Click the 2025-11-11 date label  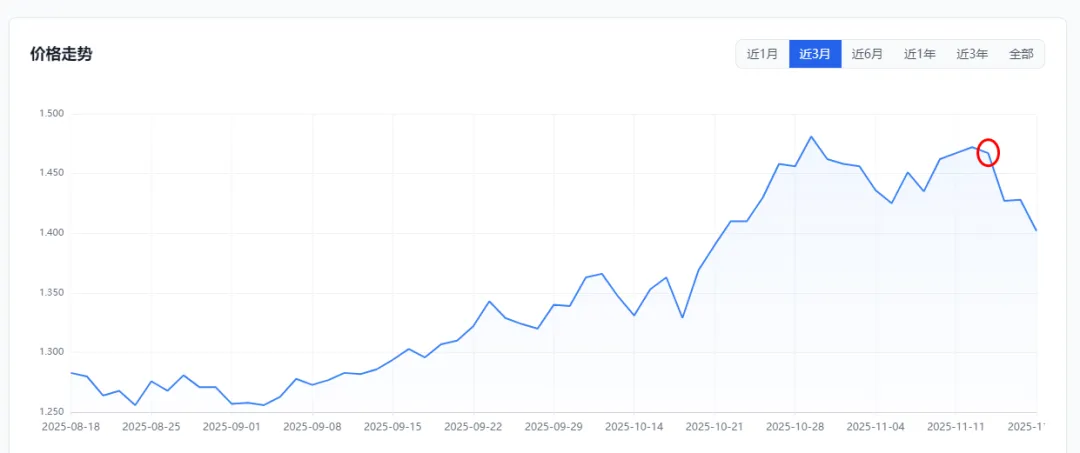pos(956,426)
